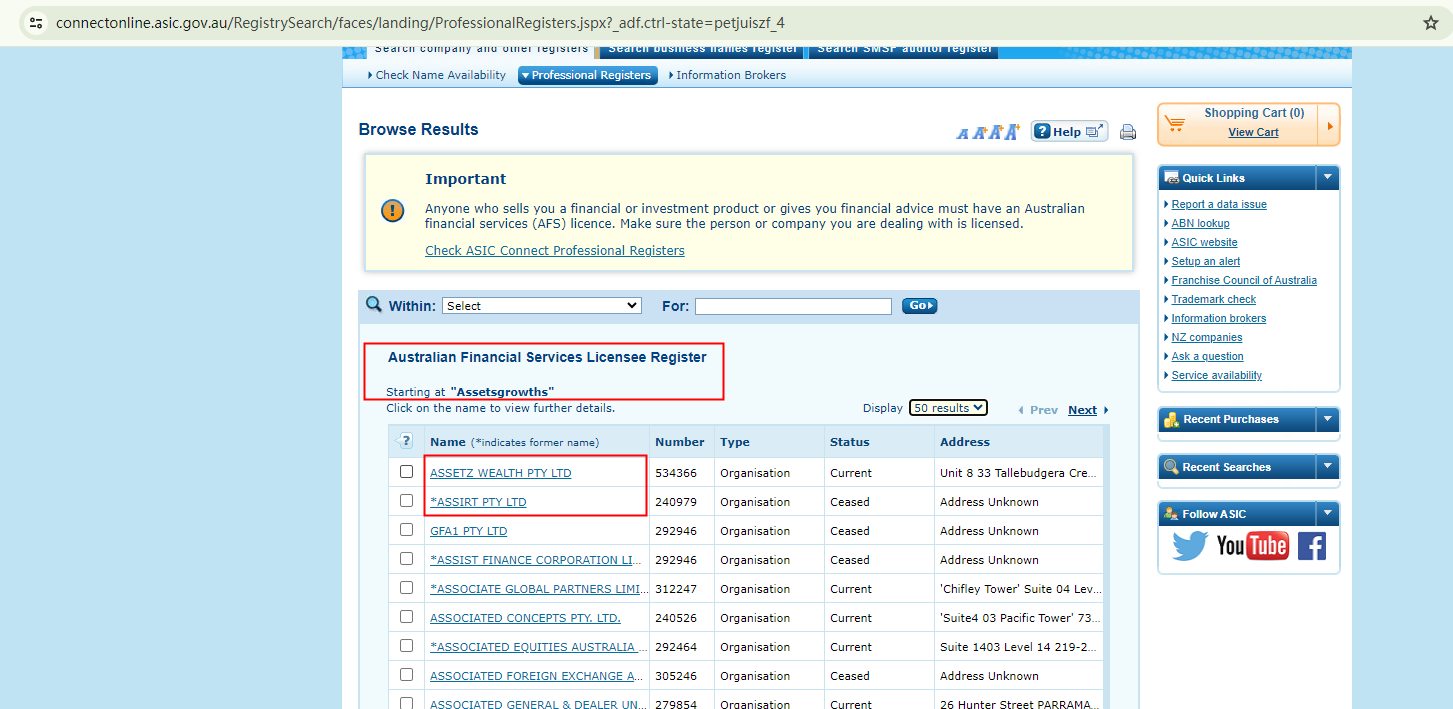Click the smallest font size A icon
1453x709 pixels.
tap(962, 133)
